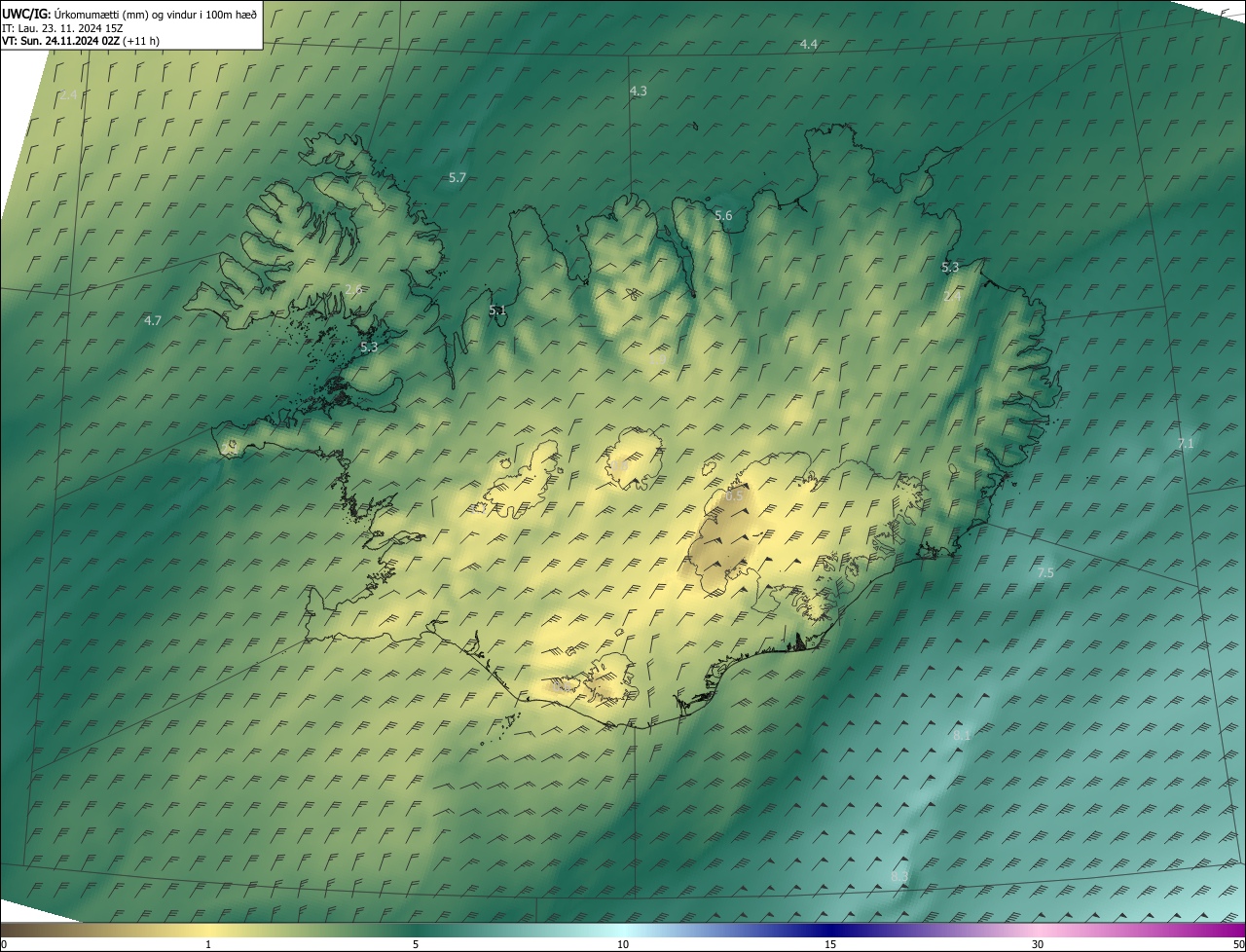
Task: Click the IT: Lau. 23. 11. 2024 15Z line
Action: [61, 27]
